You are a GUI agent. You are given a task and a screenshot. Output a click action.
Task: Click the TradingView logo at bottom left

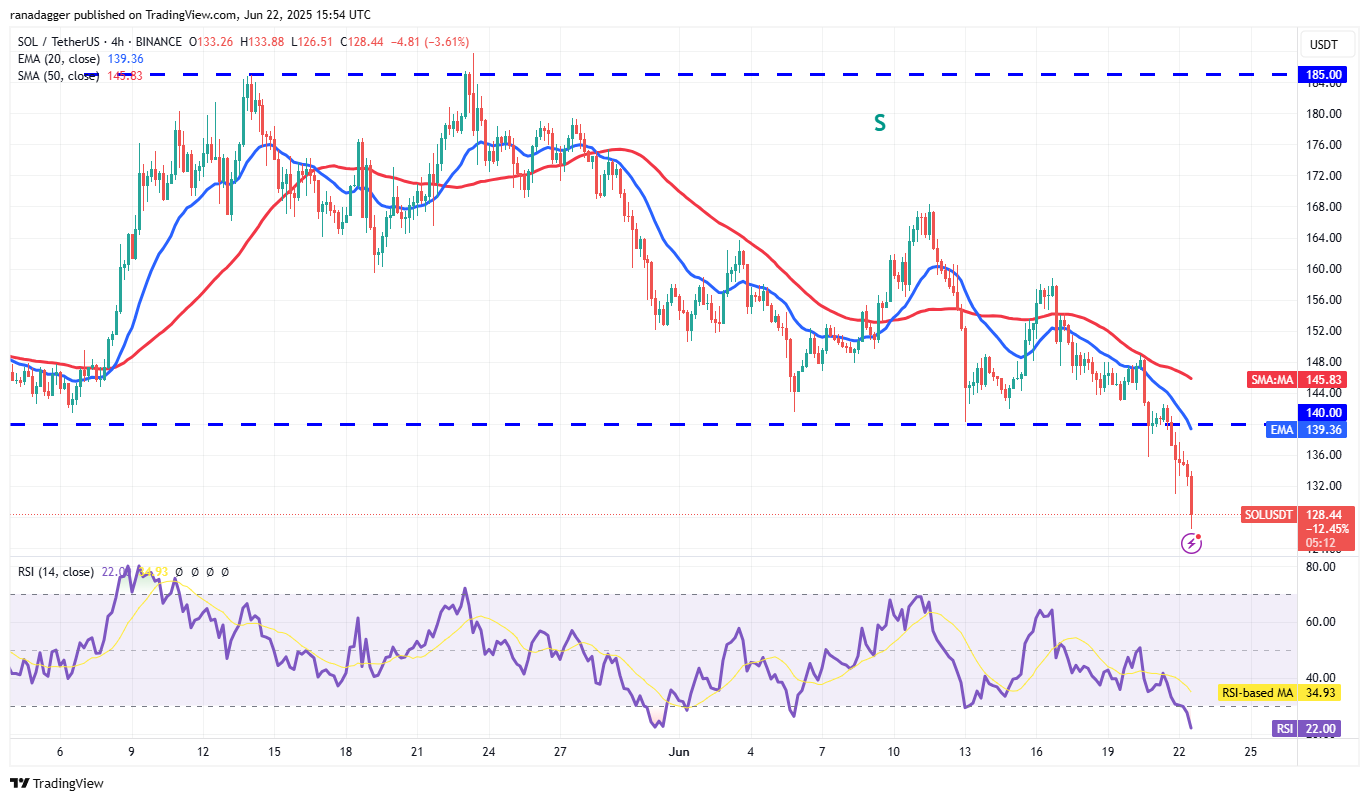57,783
